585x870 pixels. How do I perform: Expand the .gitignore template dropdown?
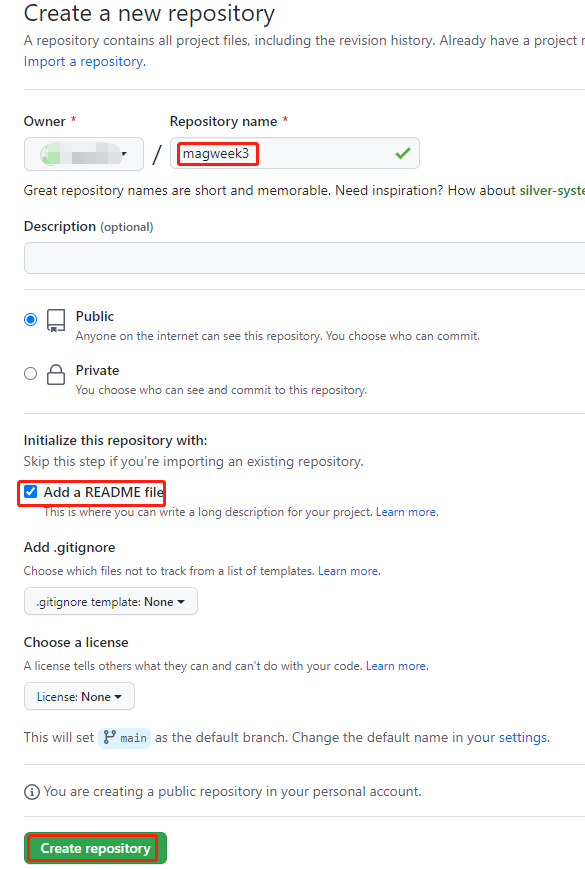tap(110, 601)
